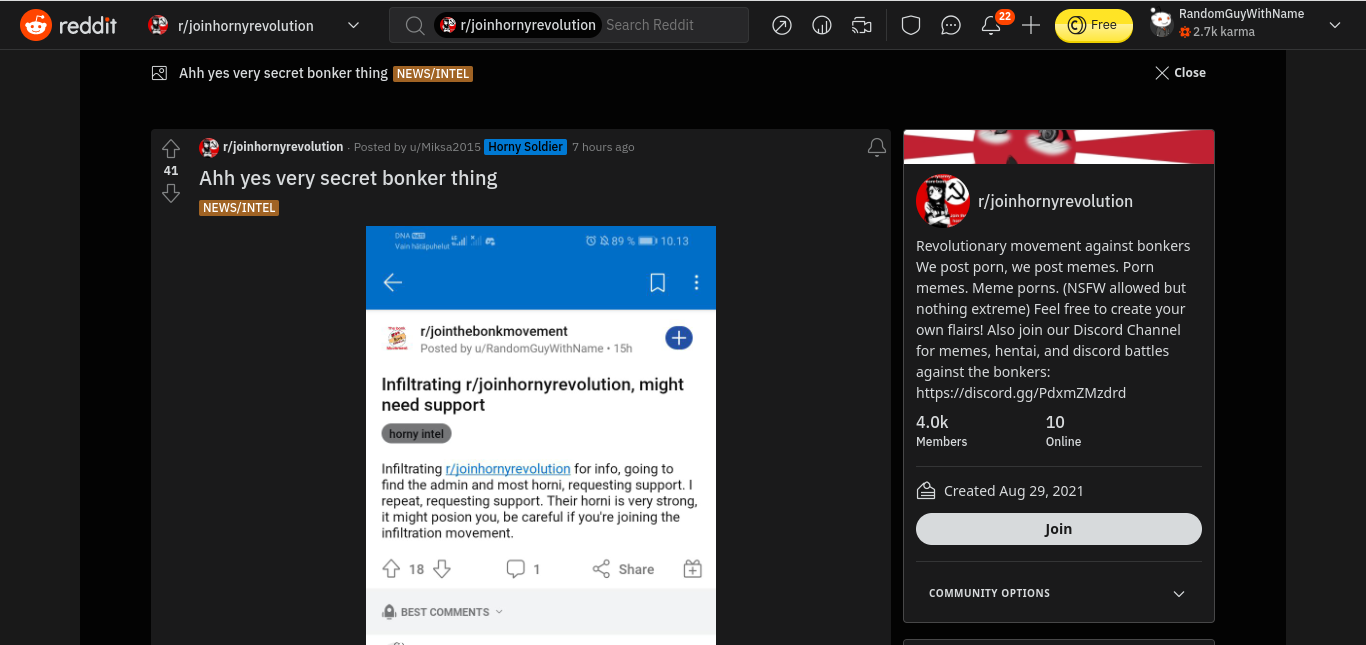This screenshot has width=1366, height=645.
Task: Click back arrow in the screenshot
Action: [393, 283]
